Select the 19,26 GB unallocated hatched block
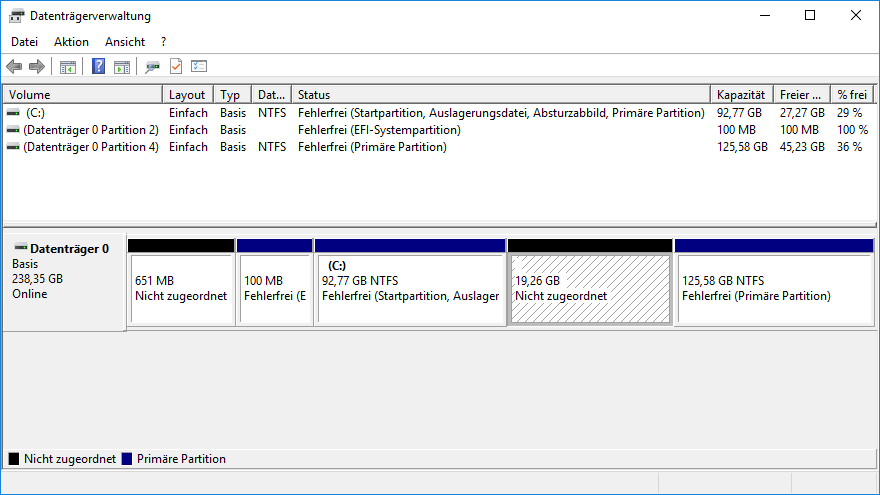 pyautogui.click(x=590, y=282)
